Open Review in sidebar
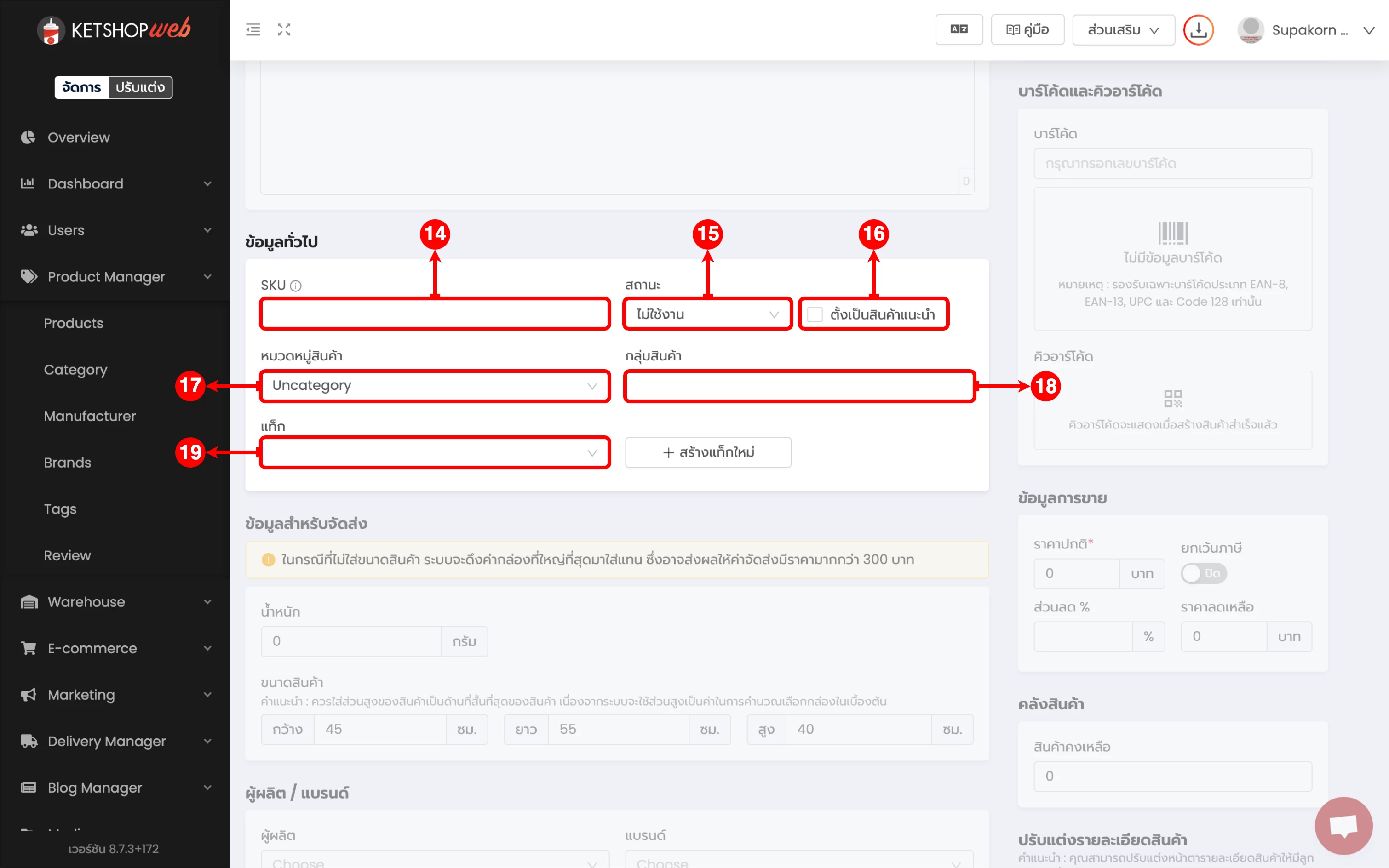The height and width of the screenshot is (868, 1389). [67, 556]
